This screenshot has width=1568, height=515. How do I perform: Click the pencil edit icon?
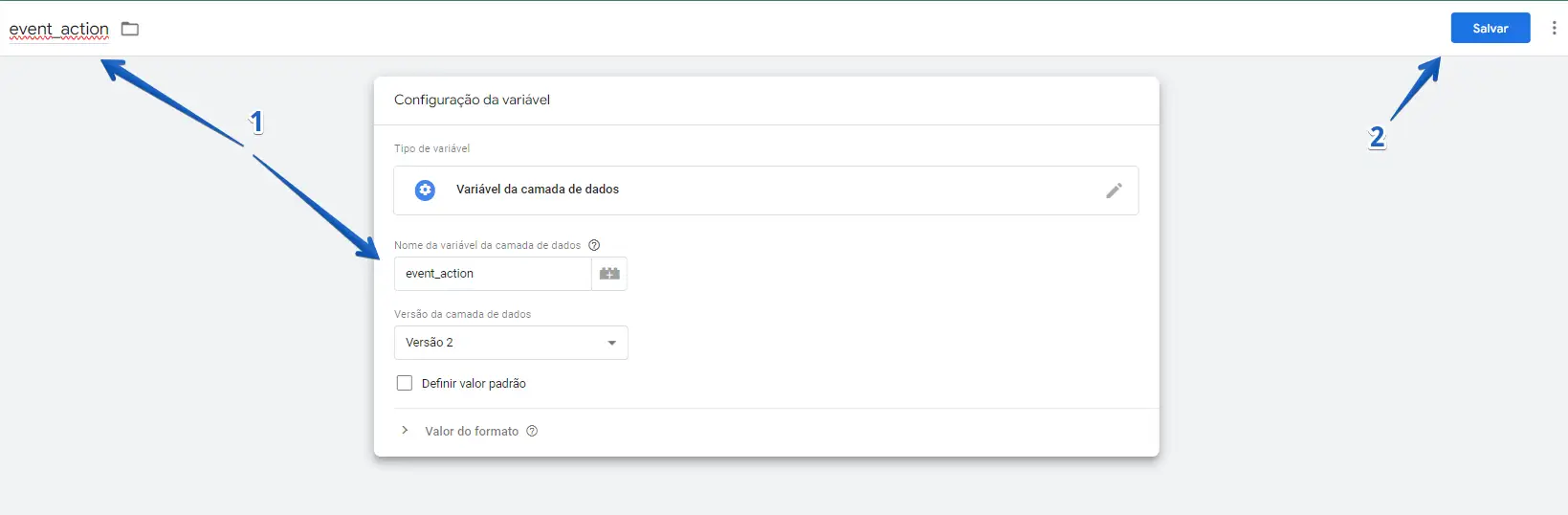pyautogui.click(x=1114, y=190)
